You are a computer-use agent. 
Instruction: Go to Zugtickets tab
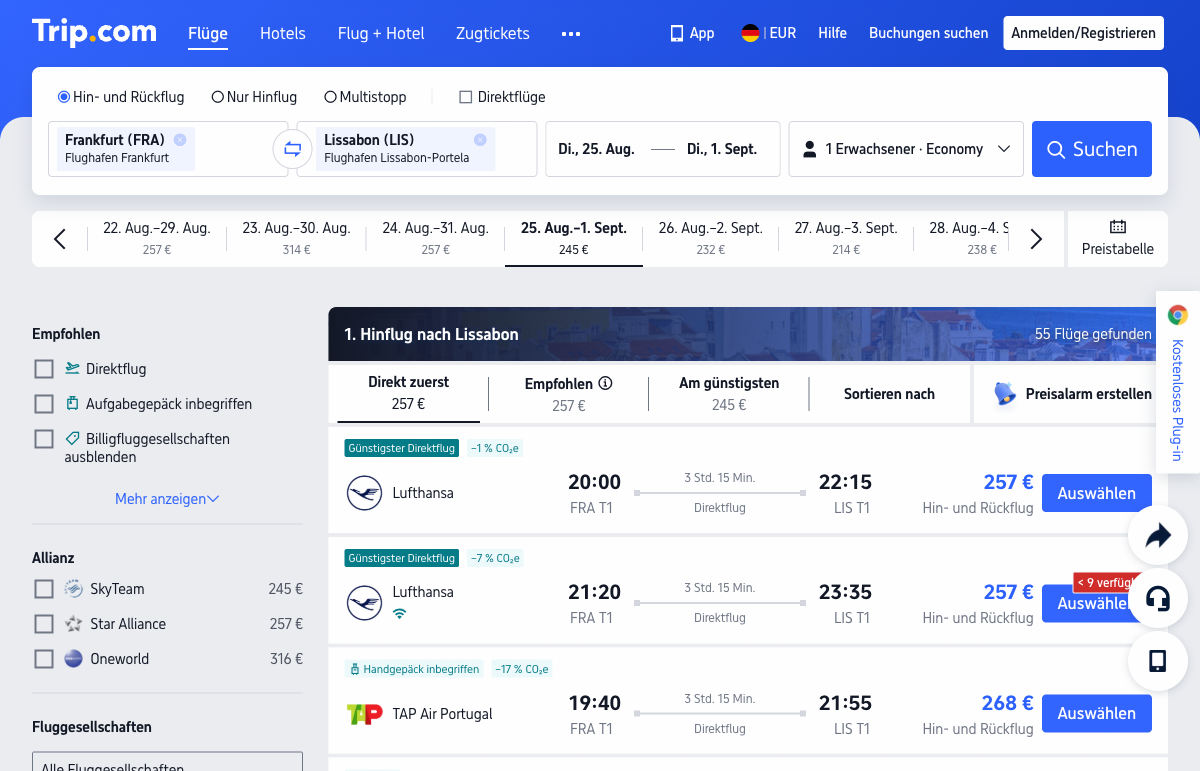coord(493,33)
